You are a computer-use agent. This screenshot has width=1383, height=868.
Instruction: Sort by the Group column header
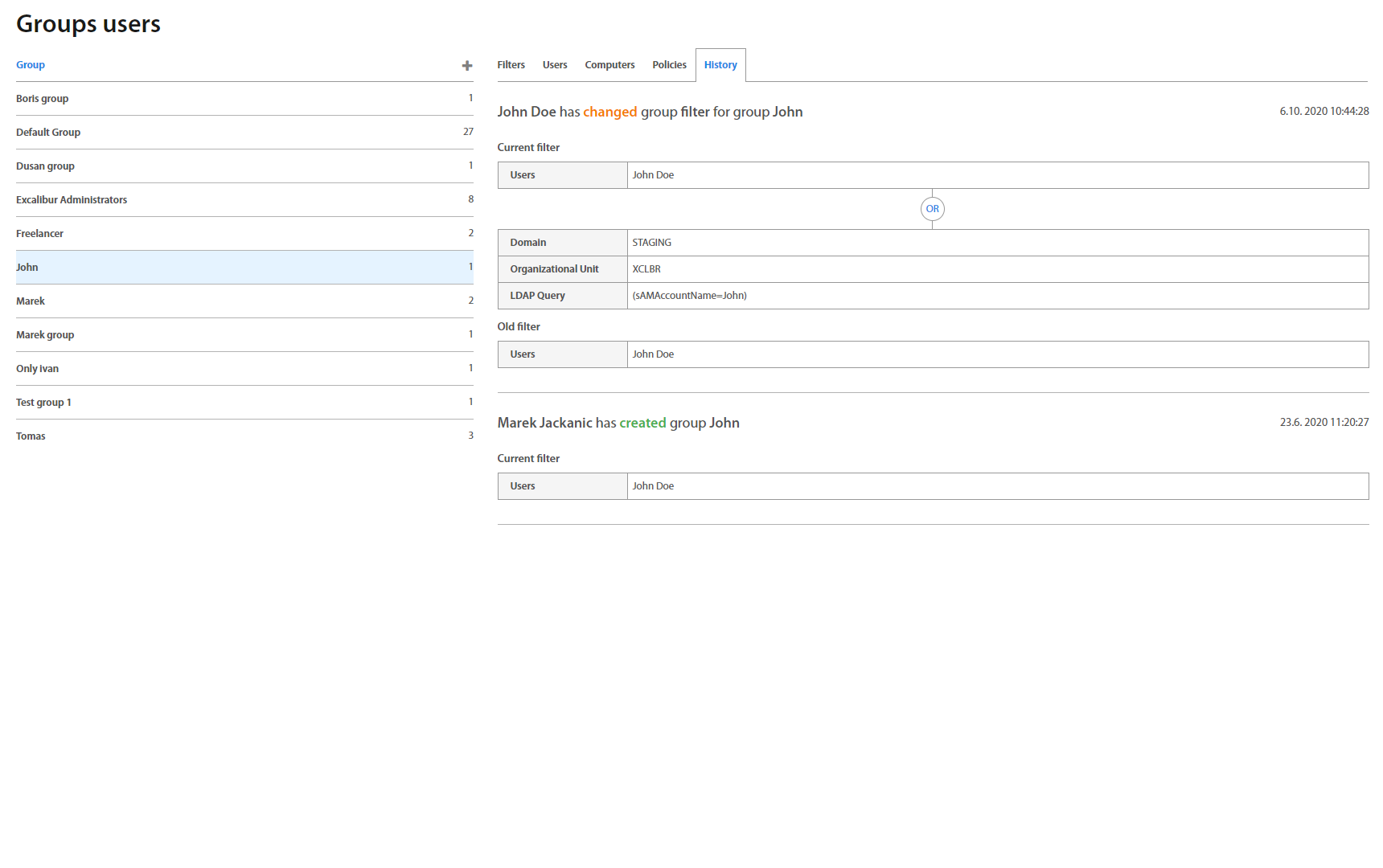click(x=31, y=65)
